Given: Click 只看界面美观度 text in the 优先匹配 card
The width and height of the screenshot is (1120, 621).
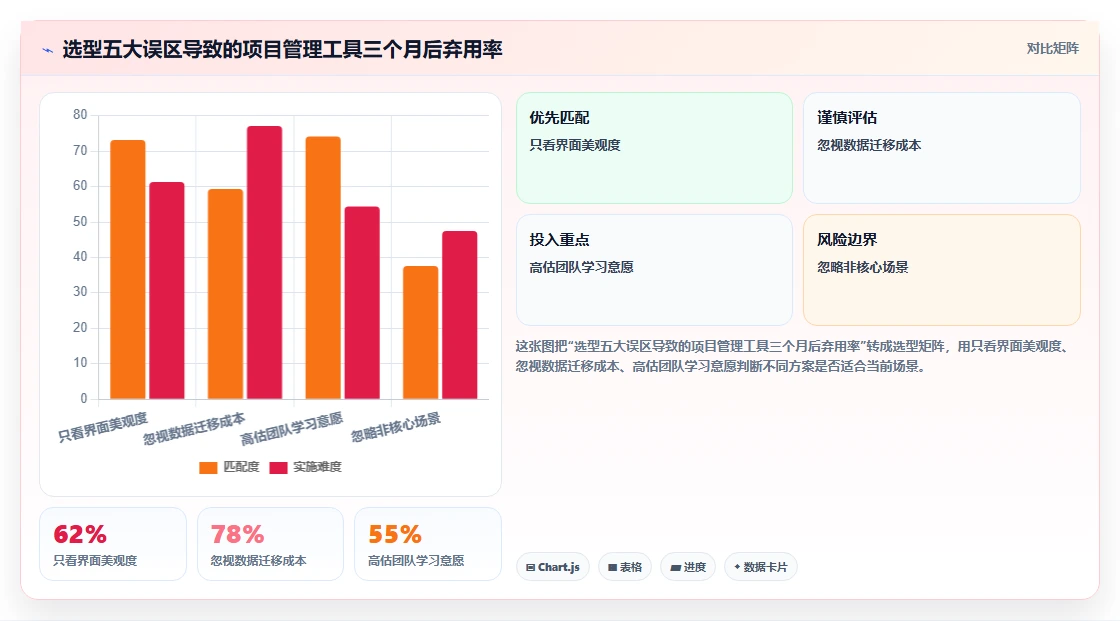Looking at the screenshot, I should (575, 145).
